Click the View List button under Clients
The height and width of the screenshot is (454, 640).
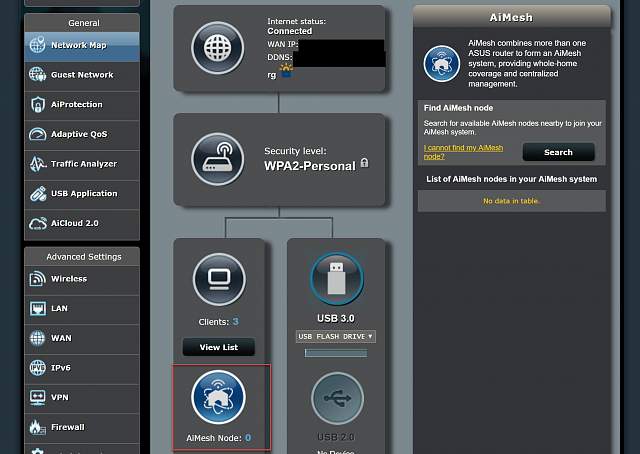pyautogui.click(x=219, y=347)
